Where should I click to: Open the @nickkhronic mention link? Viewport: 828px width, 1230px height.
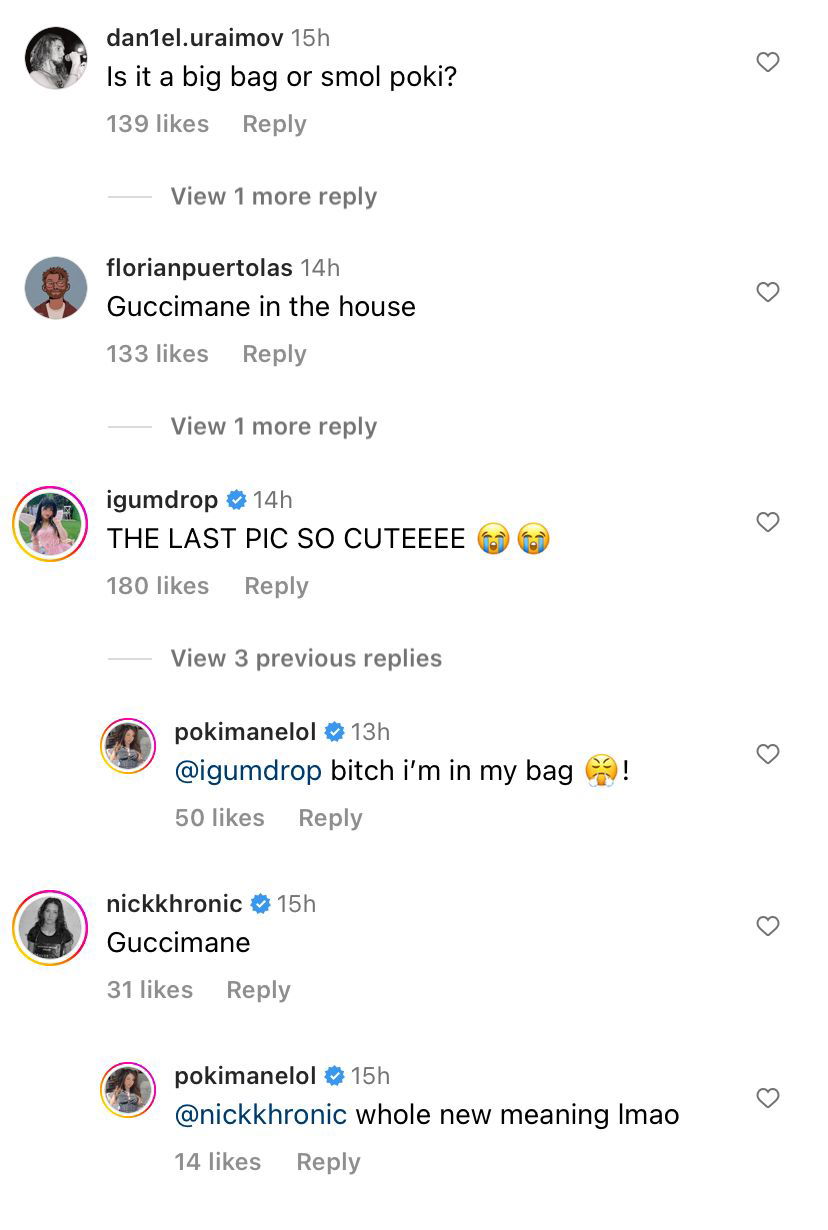click(x=260, y=1115)
